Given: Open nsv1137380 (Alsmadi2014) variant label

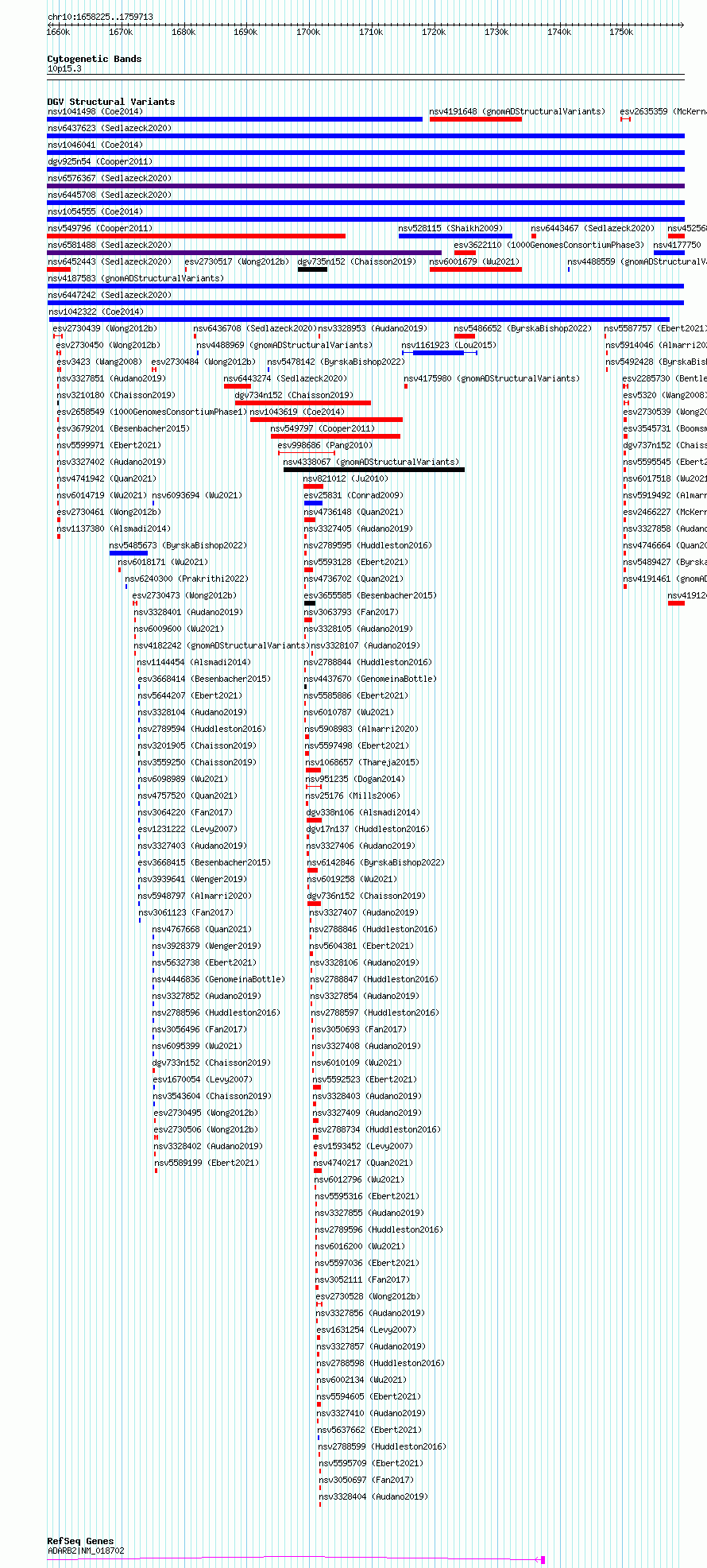Looking at the screenshot, I should (x=114, y=528).
